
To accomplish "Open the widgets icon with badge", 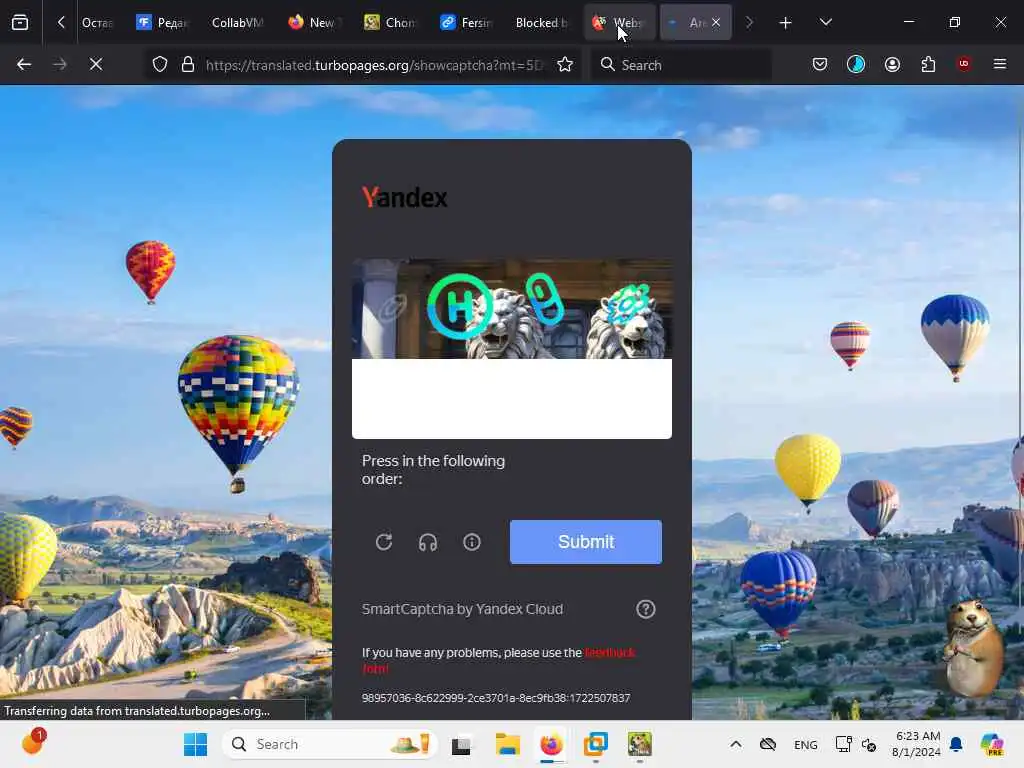I will click(x=33, y=741).
